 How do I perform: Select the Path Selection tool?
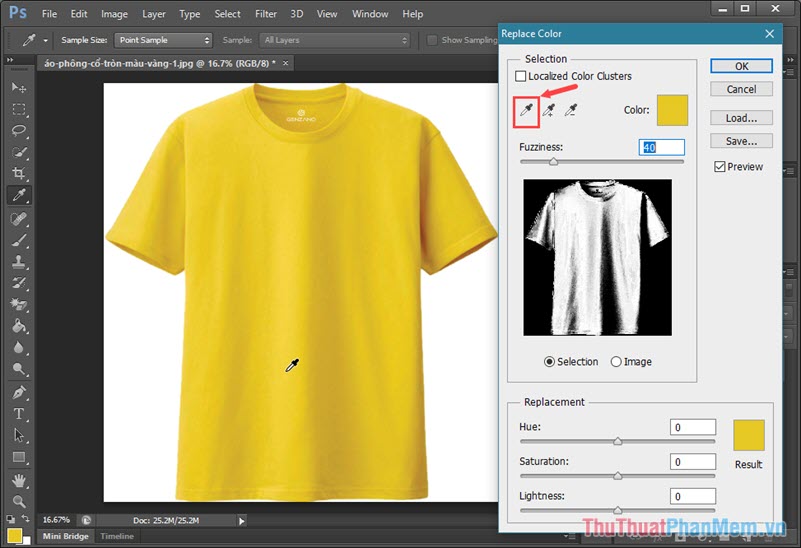tap(19, 435)
